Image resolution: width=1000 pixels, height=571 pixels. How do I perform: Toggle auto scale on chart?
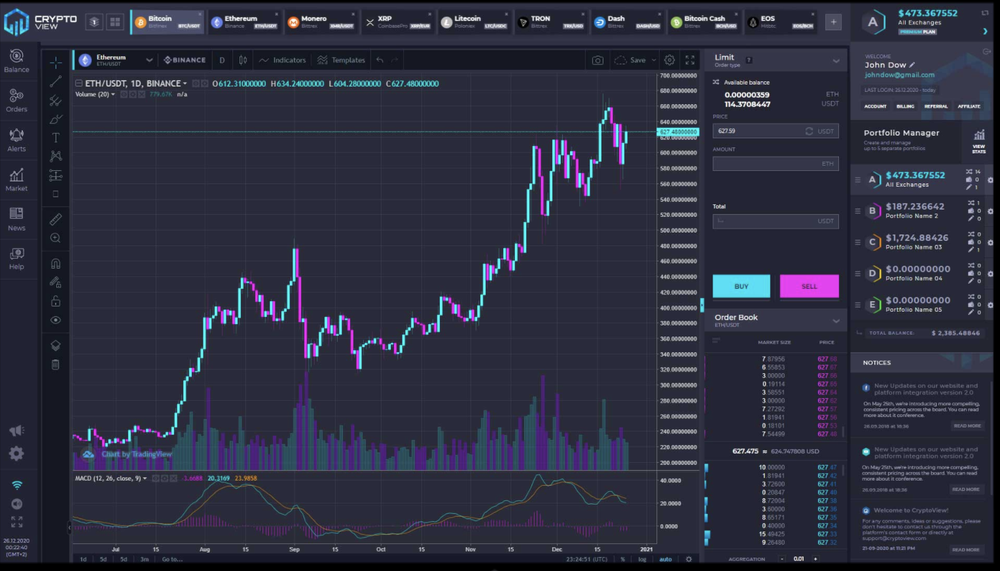point(665,559)
